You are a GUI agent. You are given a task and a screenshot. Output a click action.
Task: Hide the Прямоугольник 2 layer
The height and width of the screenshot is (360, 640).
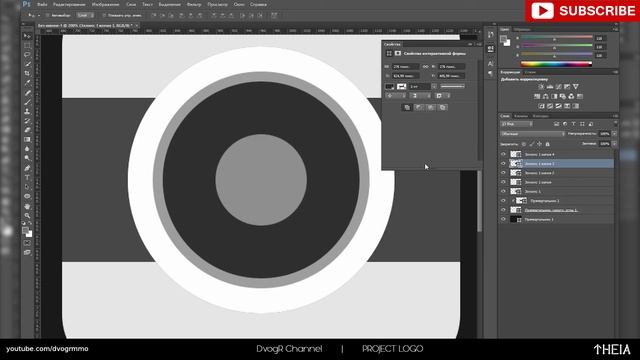(503, 201)
